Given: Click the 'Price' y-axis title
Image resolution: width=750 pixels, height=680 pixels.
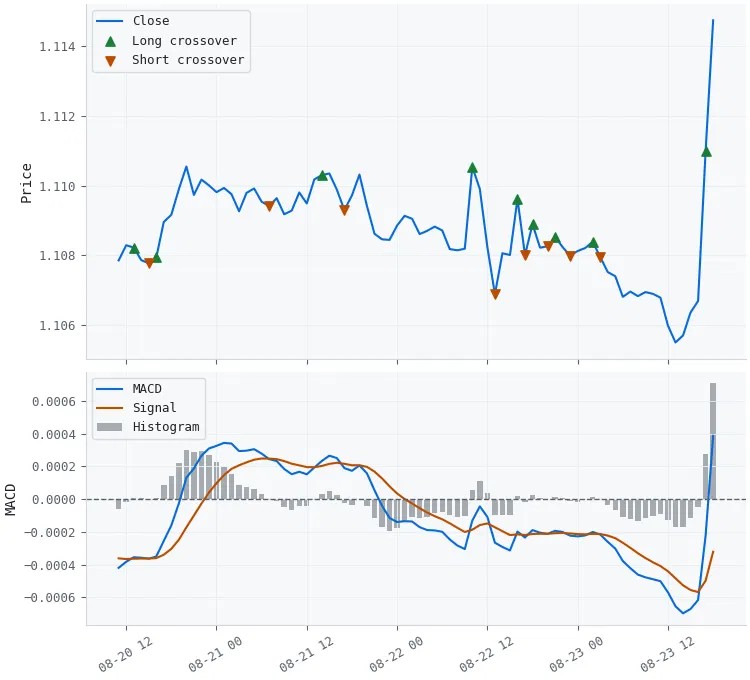Looking at the screenshot, I should click(x=26, y=184).
